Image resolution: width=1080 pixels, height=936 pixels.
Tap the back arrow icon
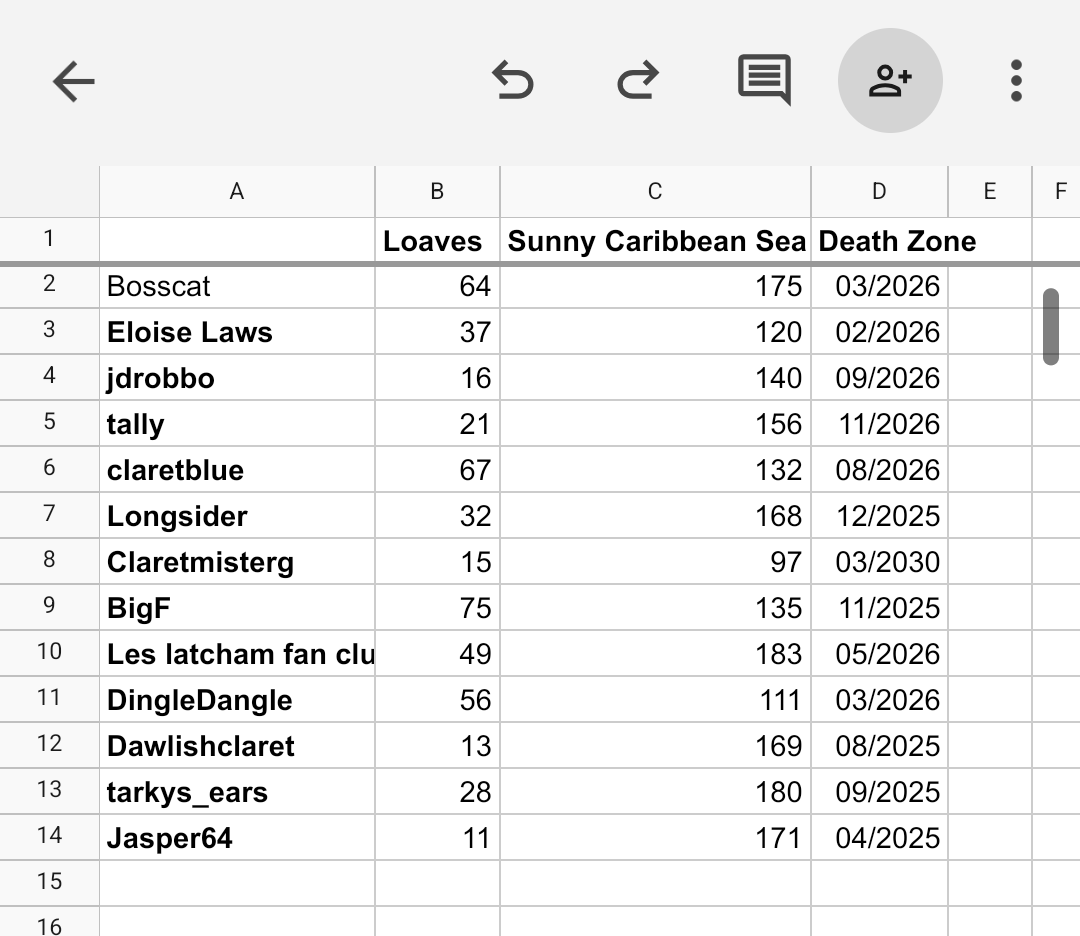[73, 81]
